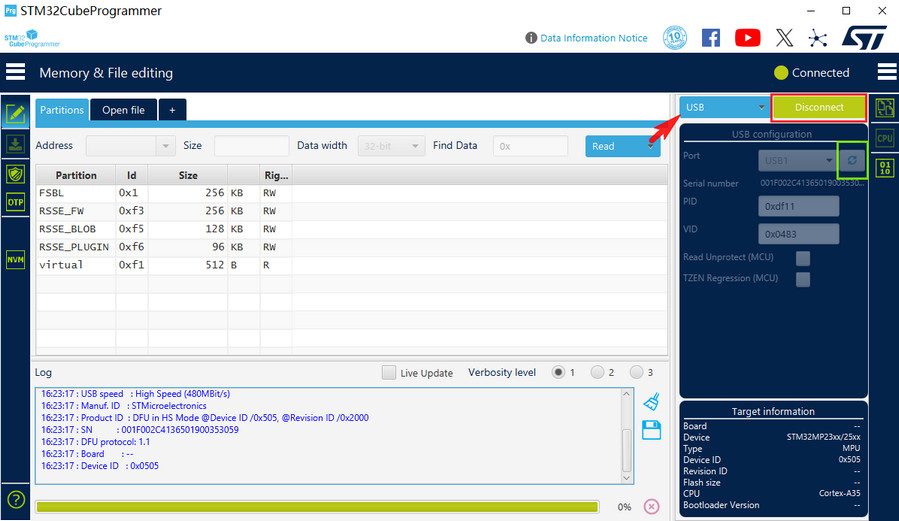Click the Id cell 0xf5
Screen dimensions: 899x521
131,229
